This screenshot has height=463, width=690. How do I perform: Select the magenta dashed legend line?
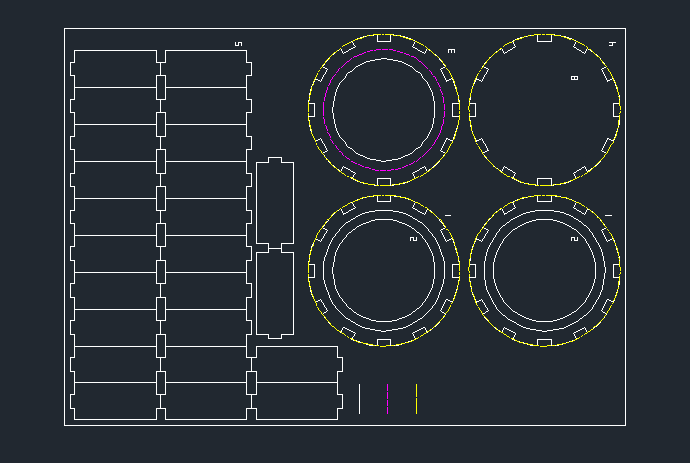(388, 398)
